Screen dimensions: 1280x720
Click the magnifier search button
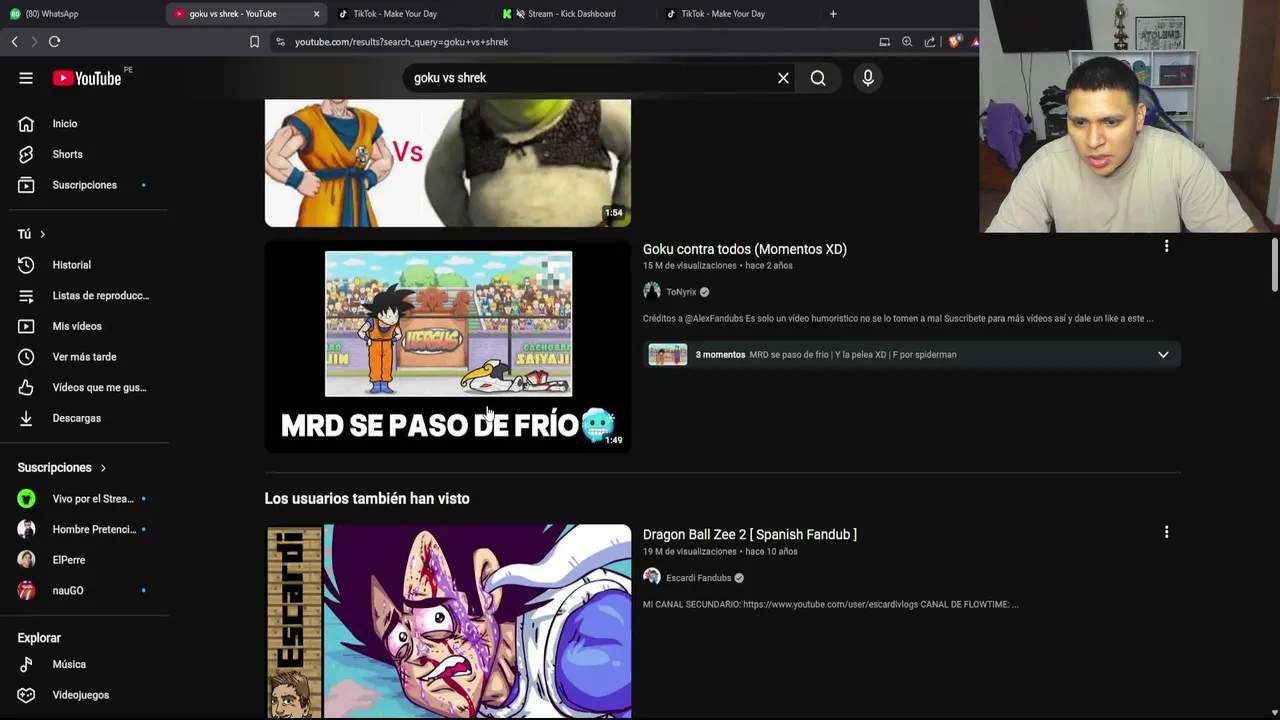818,78
